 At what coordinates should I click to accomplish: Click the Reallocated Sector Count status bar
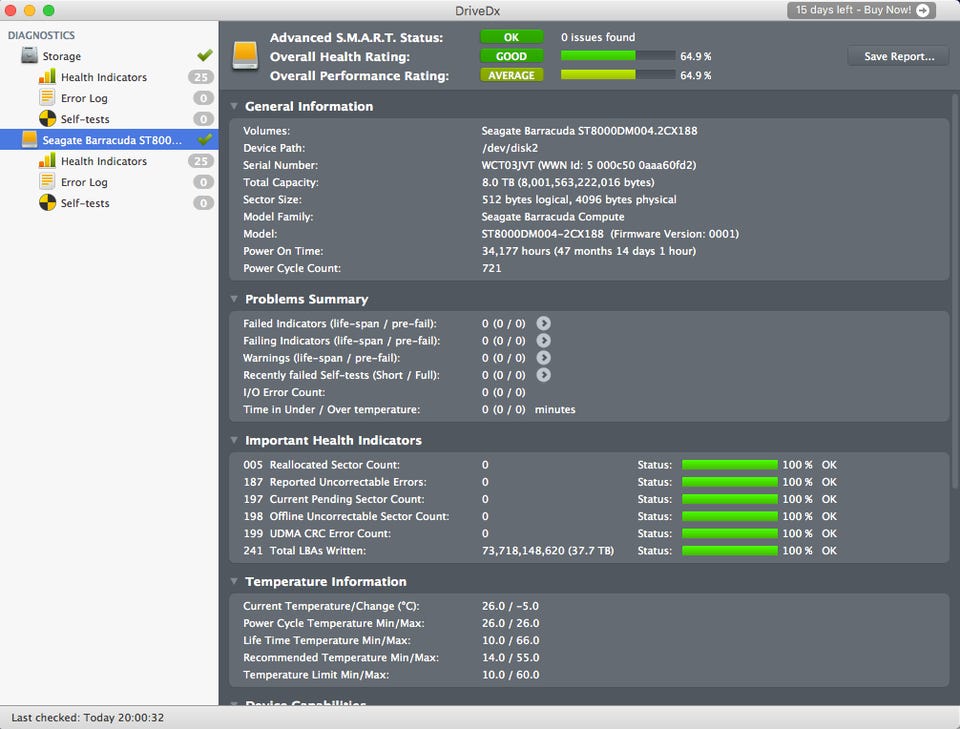coord(730,465)
